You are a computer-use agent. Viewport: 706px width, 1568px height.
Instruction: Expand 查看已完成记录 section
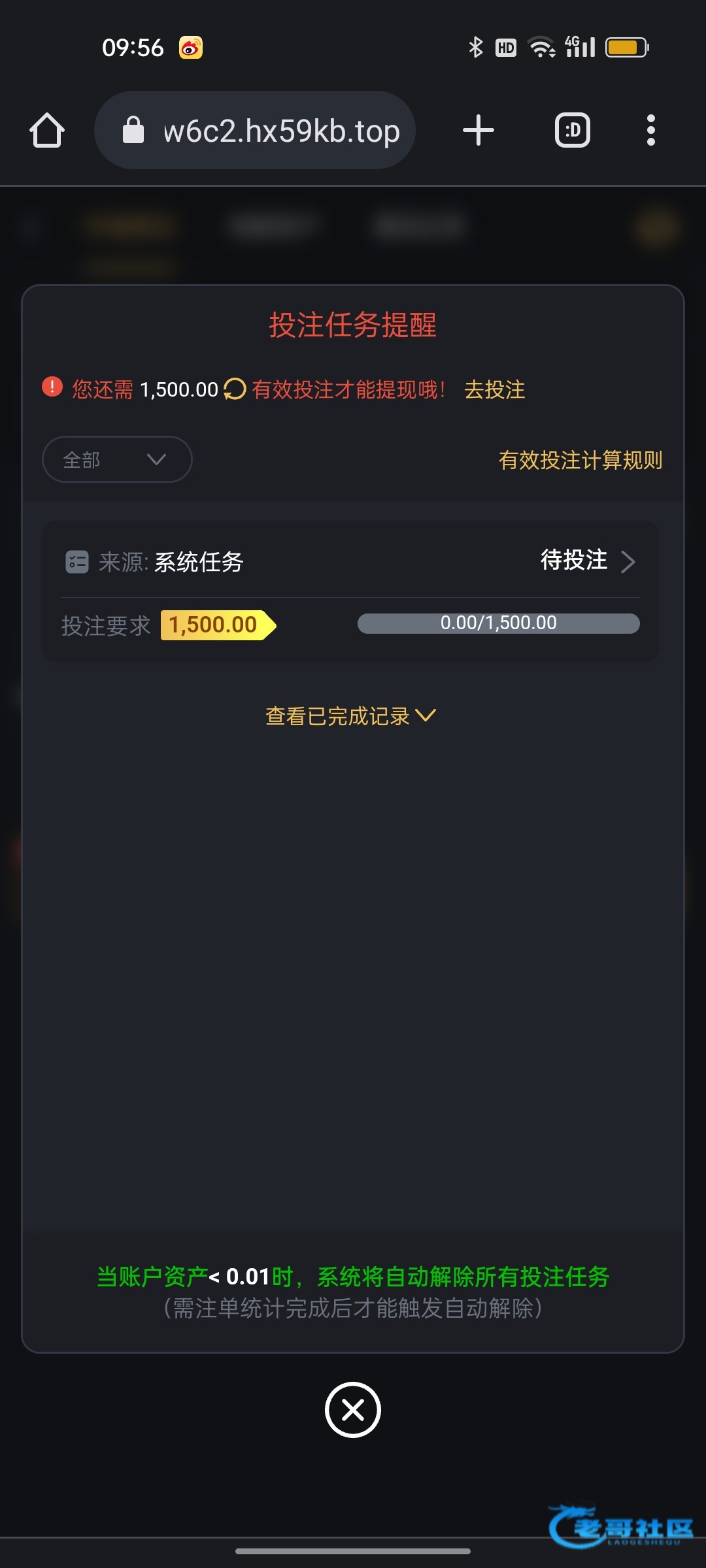[350, 716]
